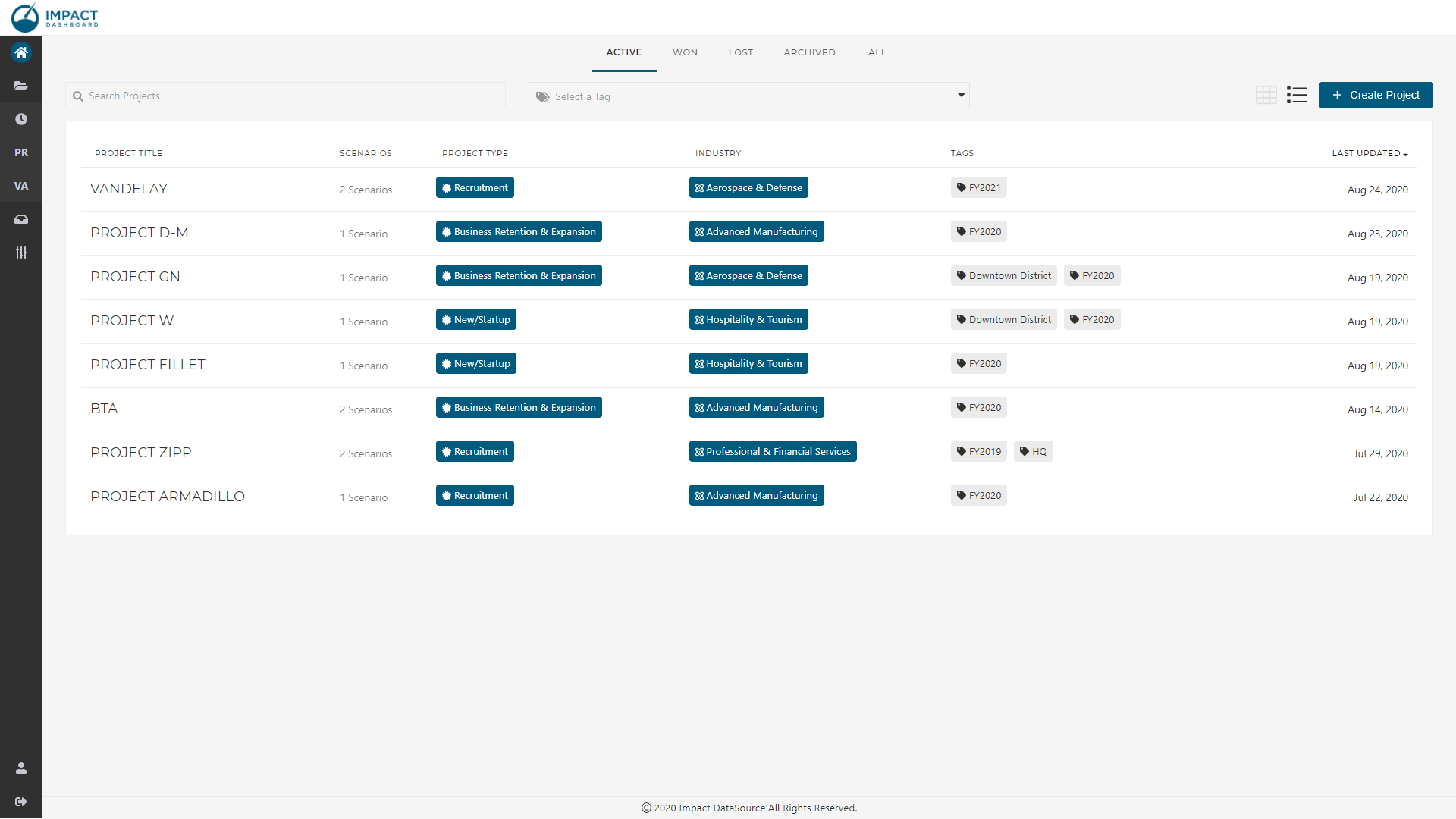This screenshot has height=819, width=1456.
Task: Click Professional & Financial Services badge
Action: tap(773, 451)
